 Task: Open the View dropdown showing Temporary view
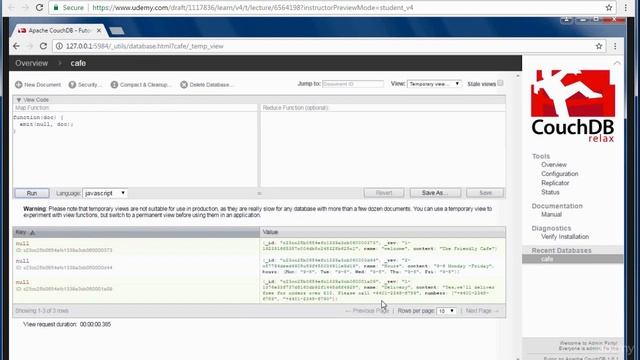434,84
